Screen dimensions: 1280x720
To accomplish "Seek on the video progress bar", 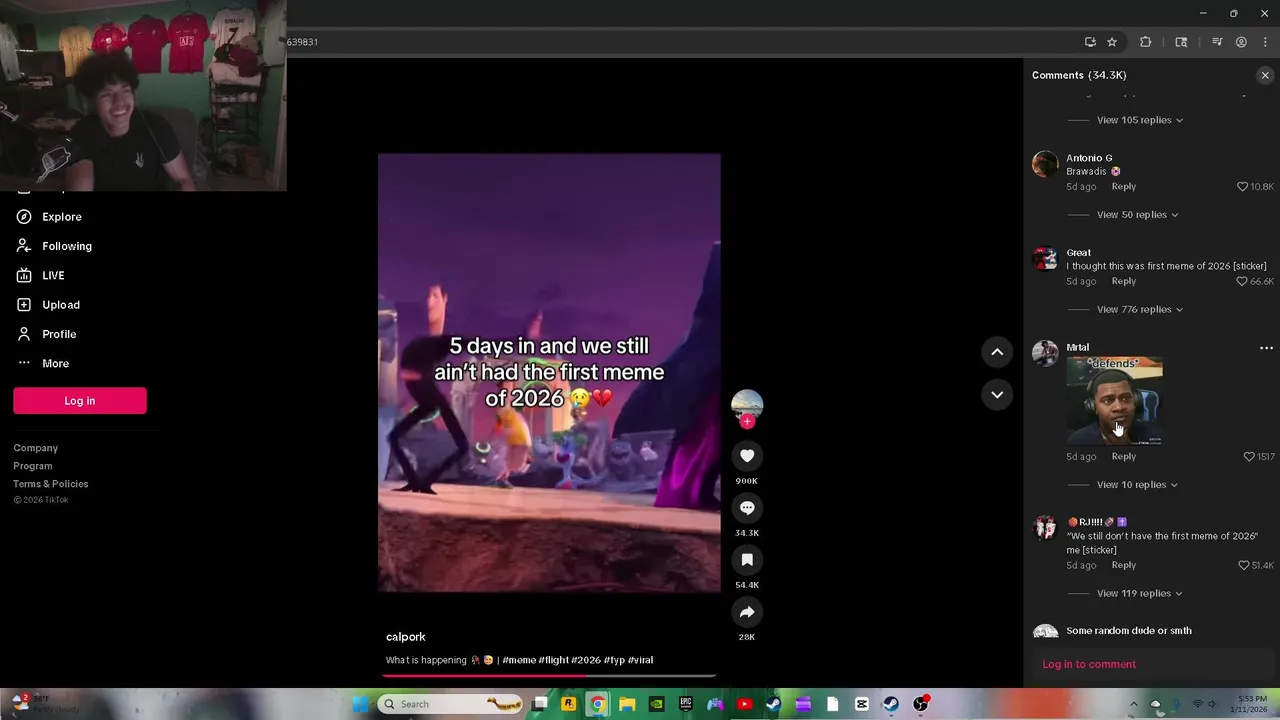I will [549, 676].
